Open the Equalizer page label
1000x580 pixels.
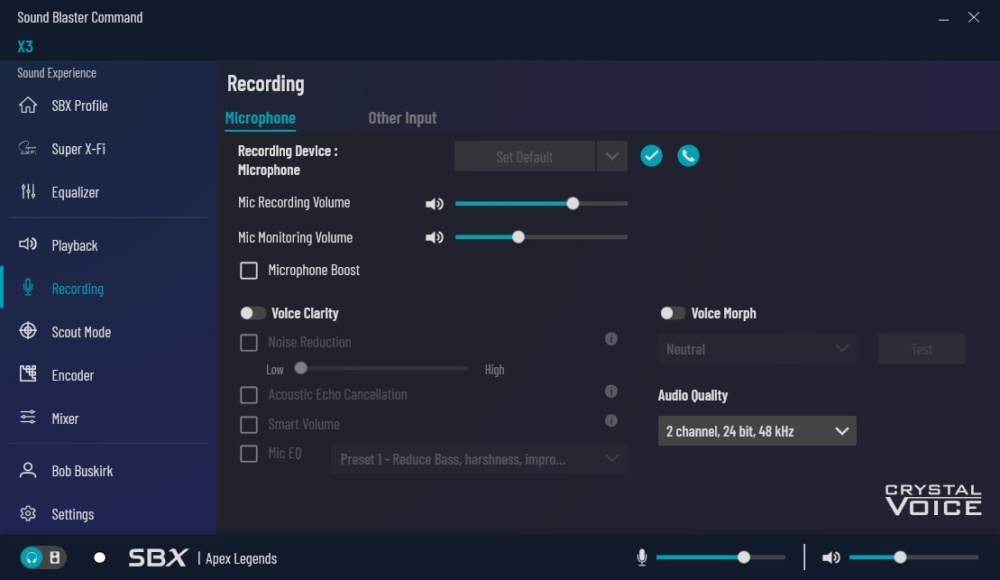(75, 192)
